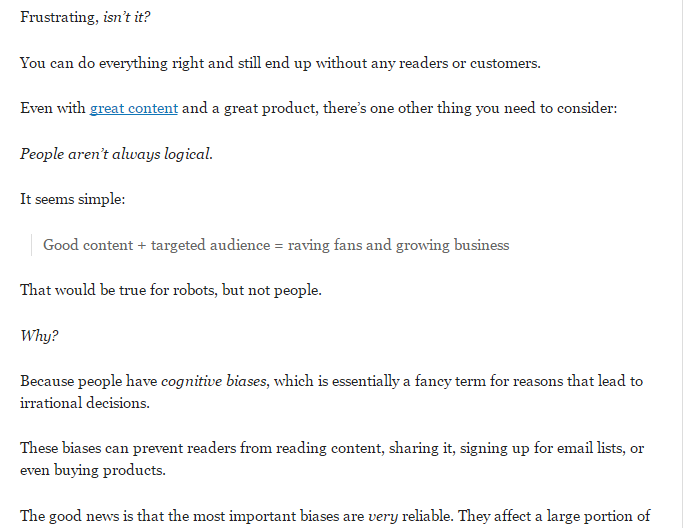The height and width of the screenshot is (528, 683).
Task: Click the italic word "very" in last paragraph
Action: (x=383, y=517)
